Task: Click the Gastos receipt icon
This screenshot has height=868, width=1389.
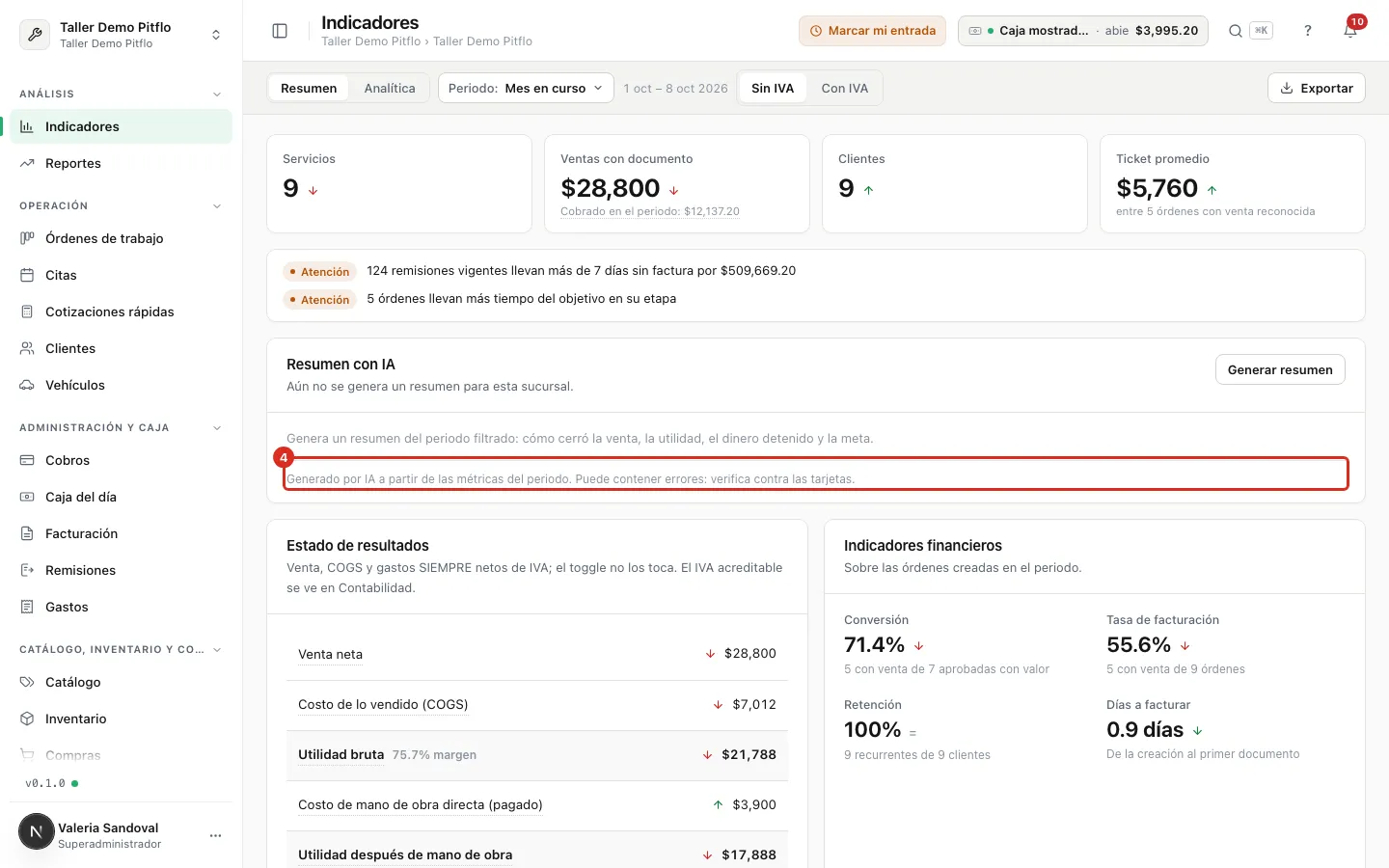Action: (27, 607)
